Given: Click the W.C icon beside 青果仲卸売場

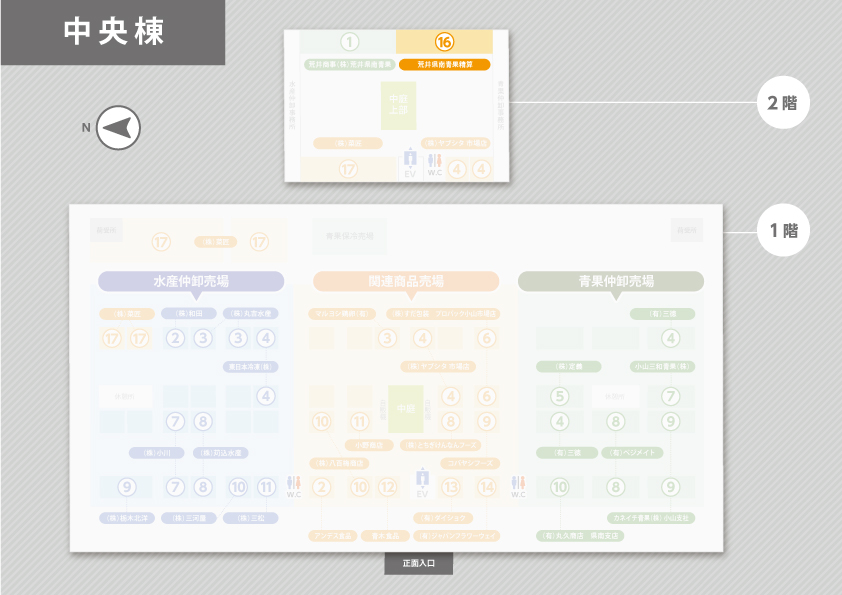Looking at the screenshot, I should pos(518,486).
